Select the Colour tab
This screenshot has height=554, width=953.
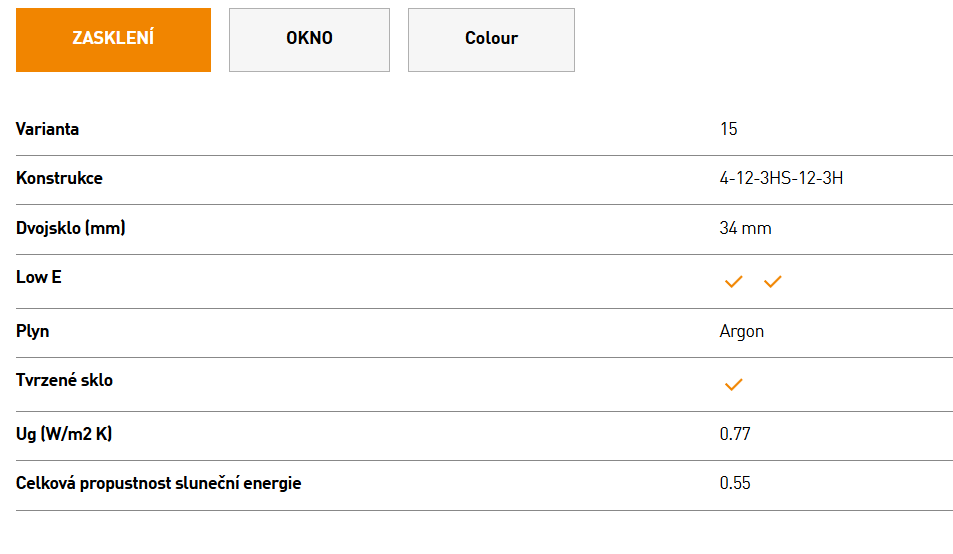coord(491,40)
